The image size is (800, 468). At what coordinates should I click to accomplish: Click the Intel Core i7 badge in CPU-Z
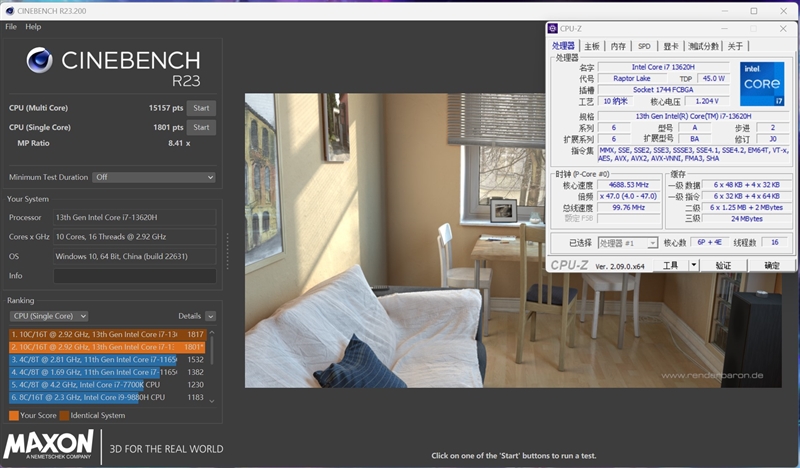(762, 84)
